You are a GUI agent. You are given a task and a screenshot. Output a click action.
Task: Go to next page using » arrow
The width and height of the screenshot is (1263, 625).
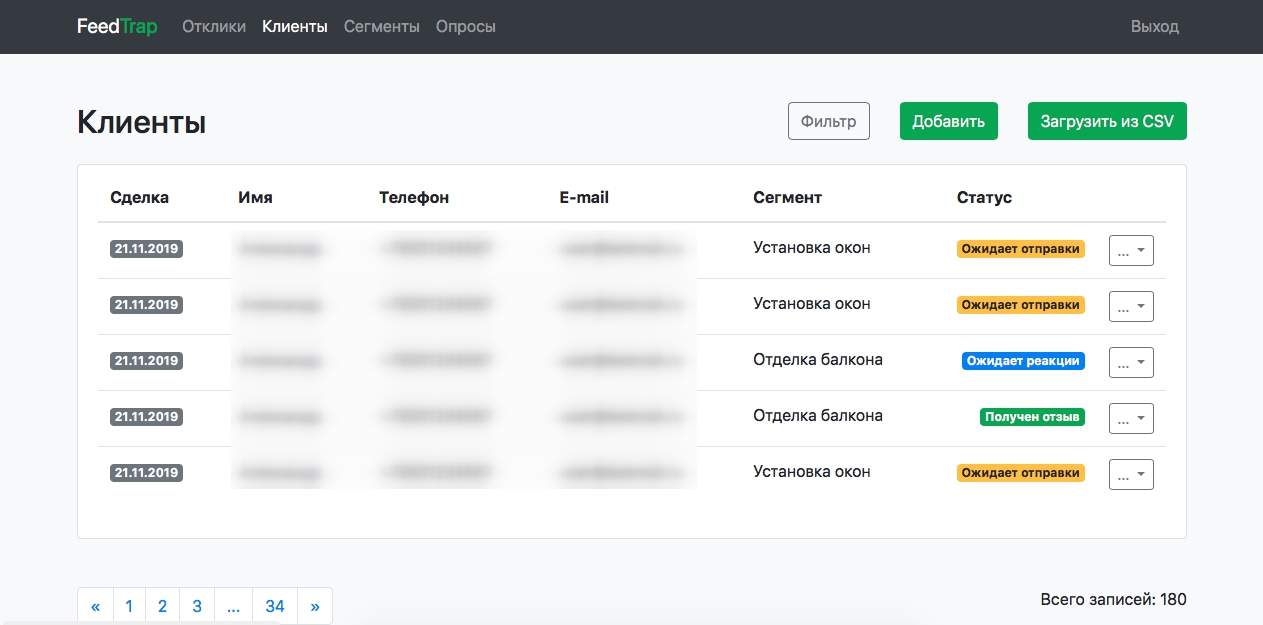315,606
